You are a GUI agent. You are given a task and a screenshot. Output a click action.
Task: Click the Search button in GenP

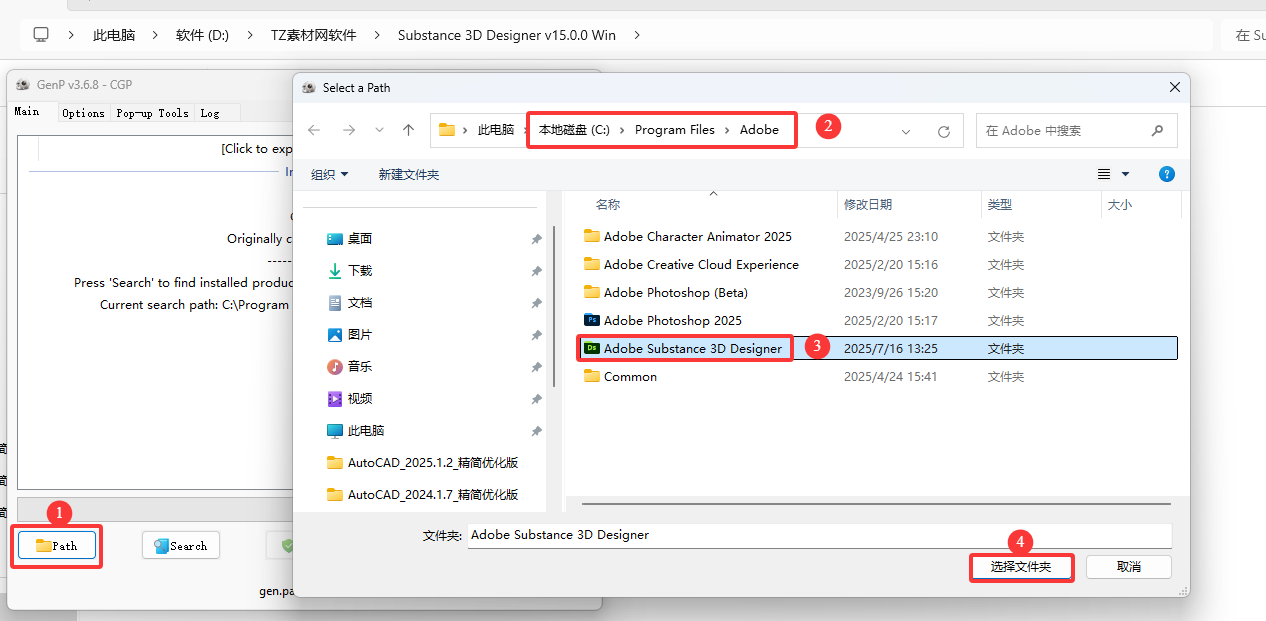[181, 545]
